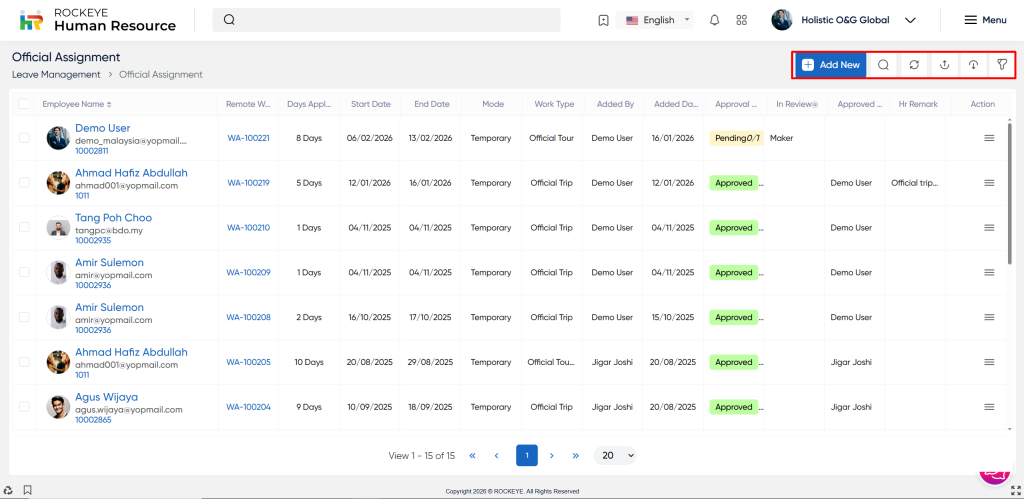Click the filter funnel icon
1024x499 pixels.
click(x=1002, y=65)
